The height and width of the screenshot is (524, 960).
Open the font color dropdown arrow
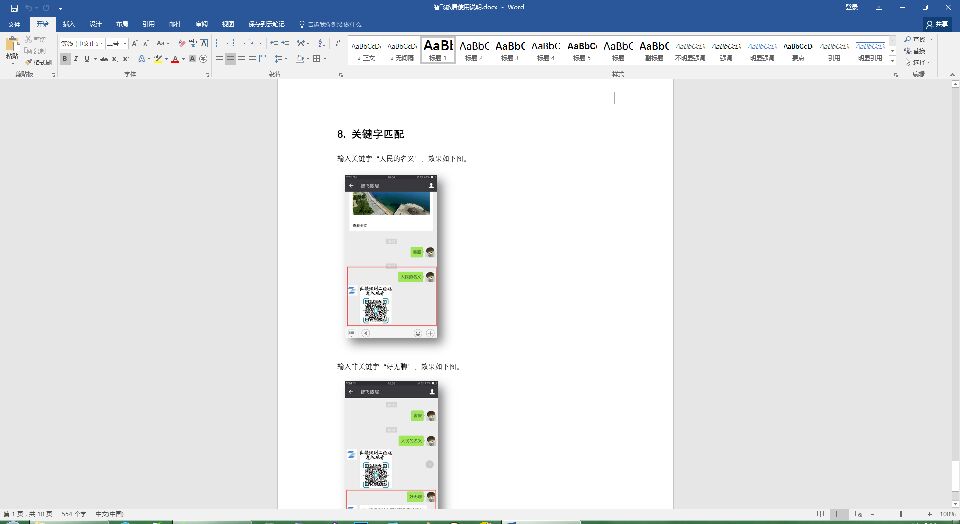point(184,59)
